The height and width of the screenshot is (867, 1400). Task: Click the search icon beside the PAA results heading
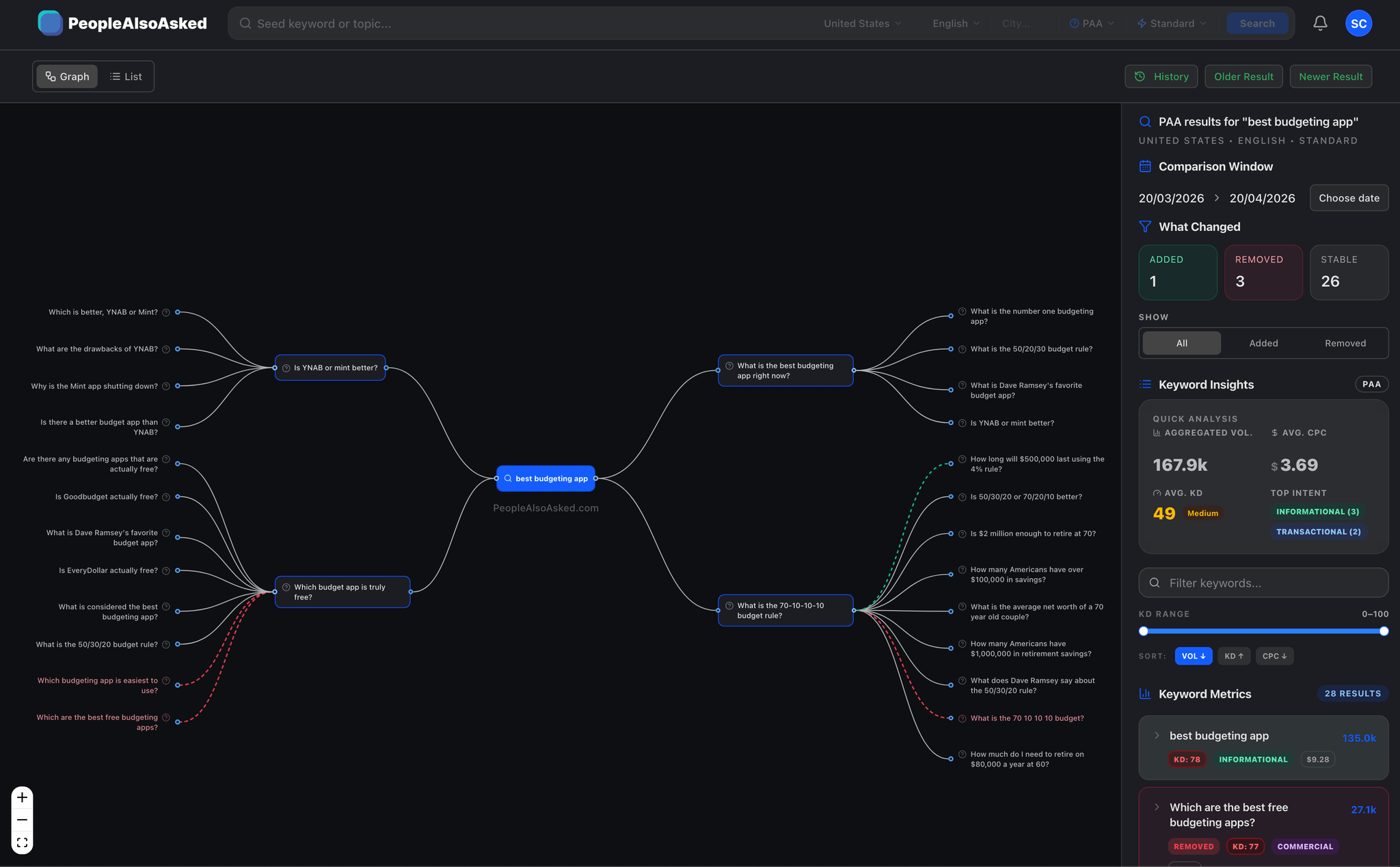click(x=1145, y=122)
